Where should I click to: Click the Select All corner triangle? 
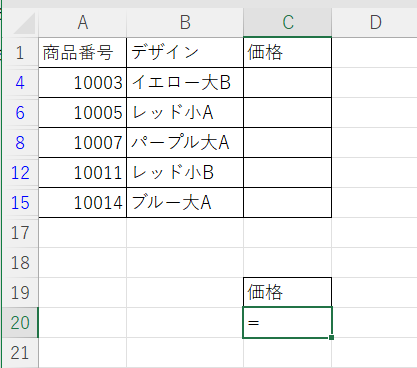tap(24, 23)
